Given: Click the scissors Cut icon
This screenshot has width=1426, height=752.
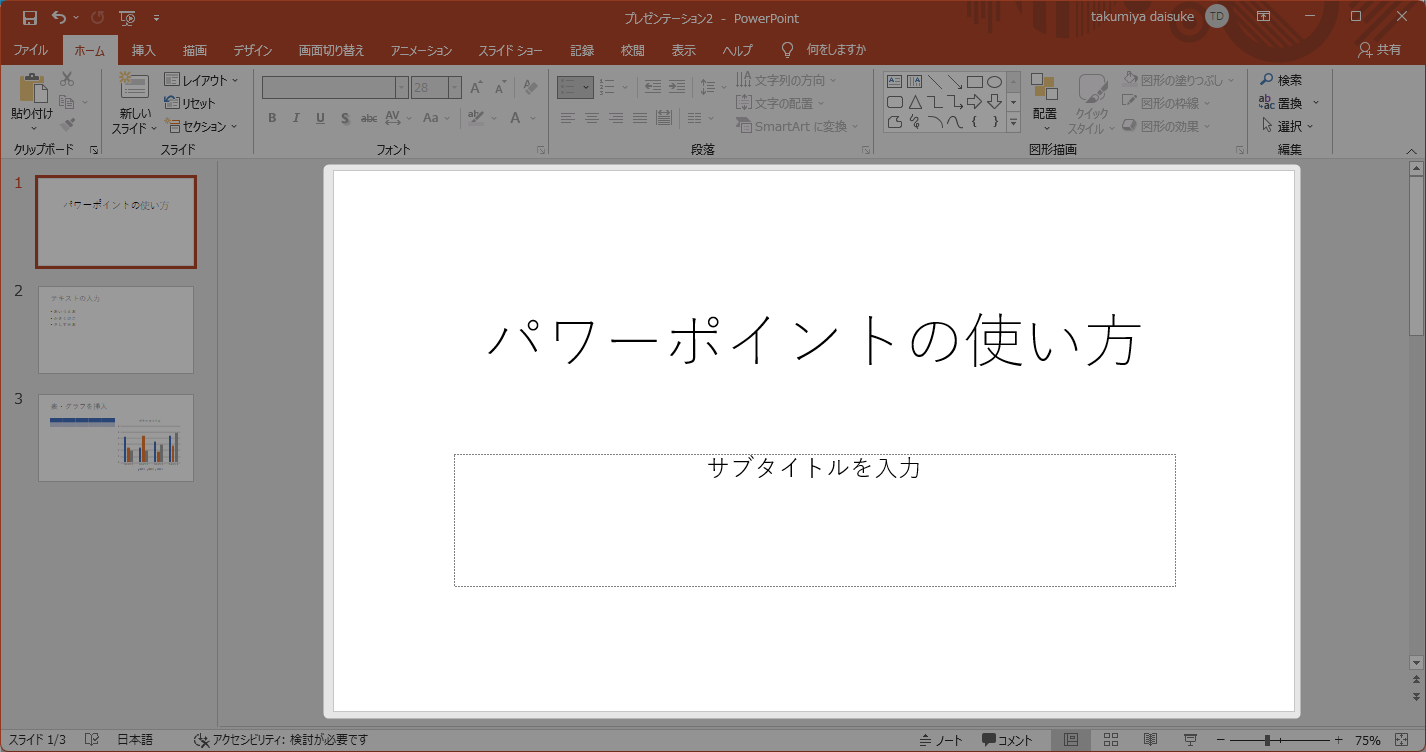Looking at the screenshot, I should pyautogui.click(x=67, y=79).
